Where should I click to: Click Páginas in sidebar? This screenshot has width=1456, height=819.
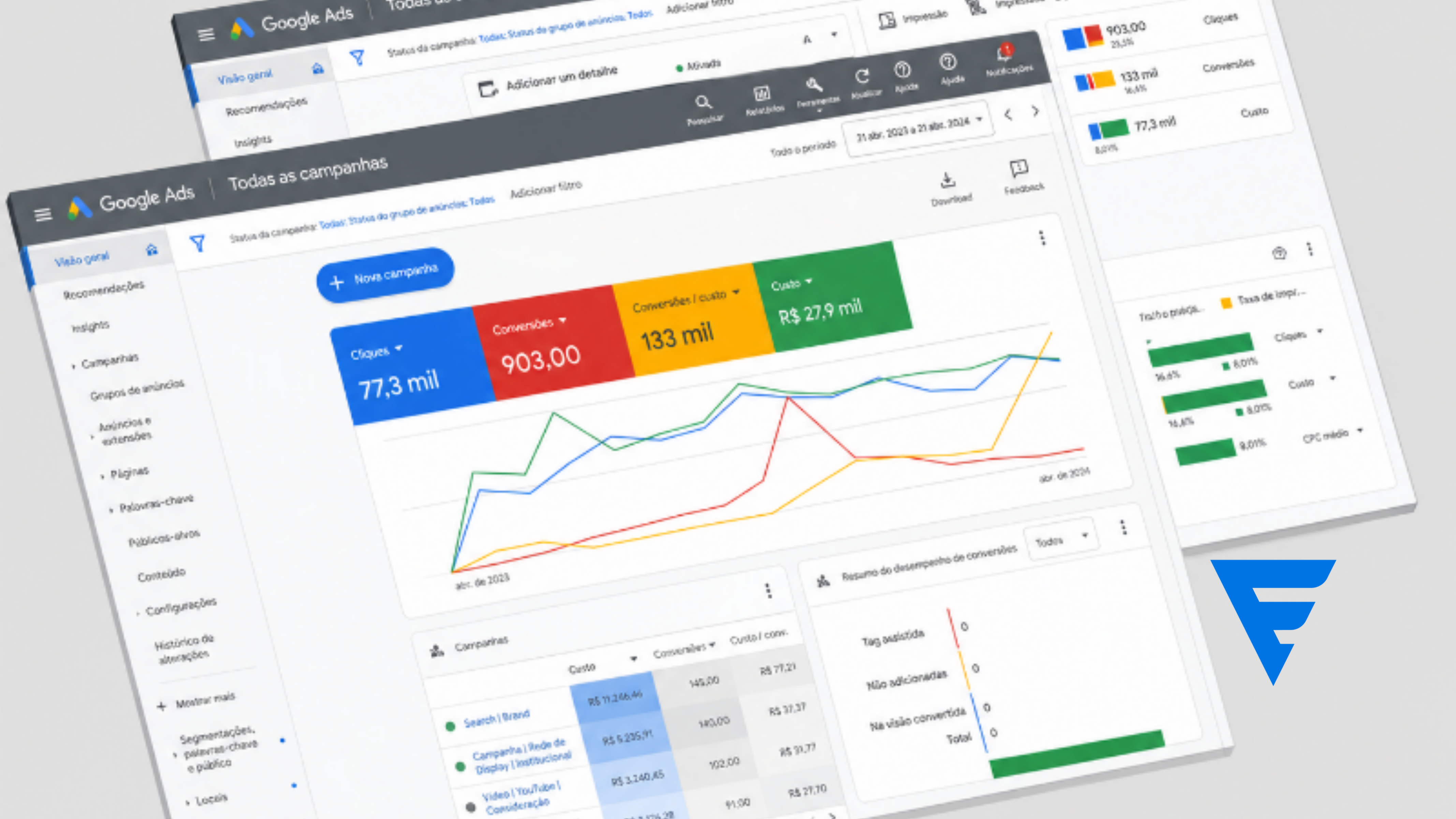[130, 472]
